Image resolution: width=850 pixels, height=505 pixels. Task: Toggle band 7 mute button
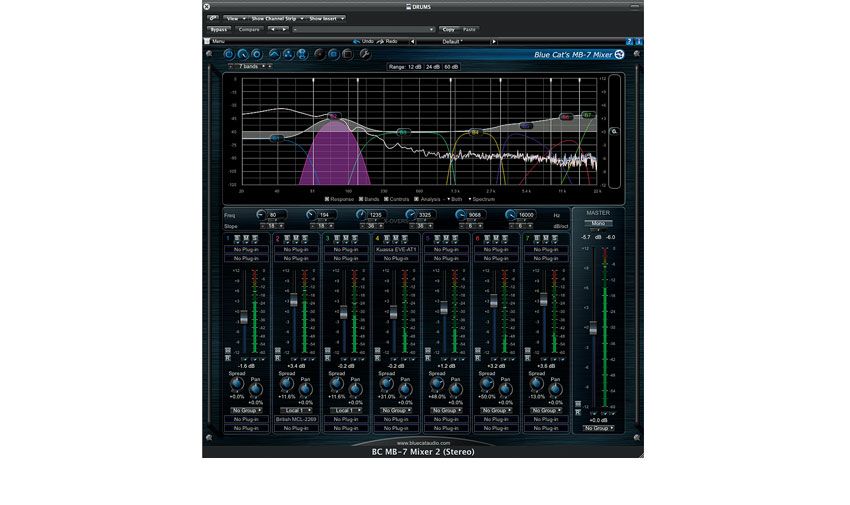545,238
